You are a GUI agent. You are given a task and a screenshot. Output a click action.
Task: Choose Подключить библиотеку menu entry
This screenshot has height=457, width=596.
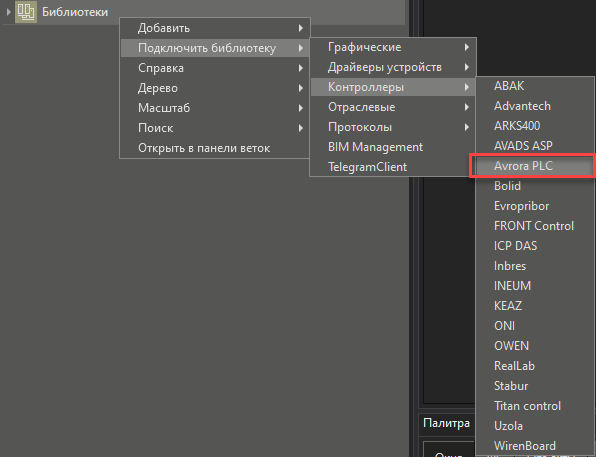[215, 48]
